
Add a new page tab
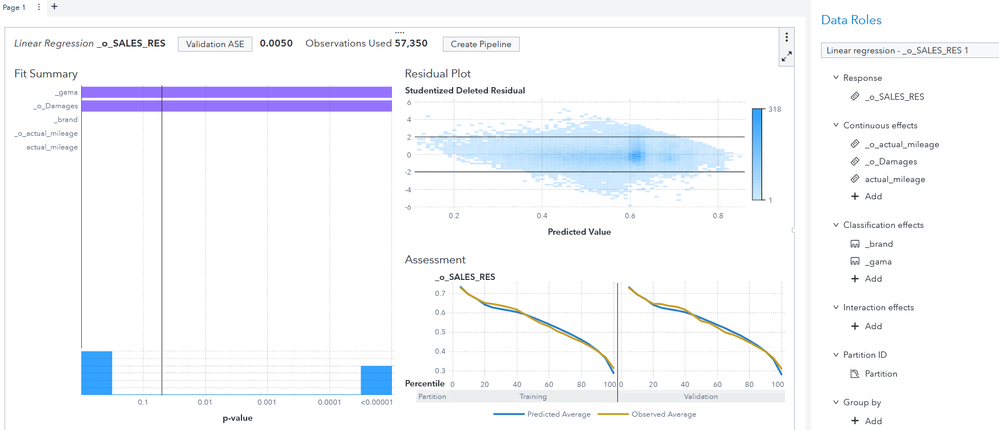click(x=54, y=7)
